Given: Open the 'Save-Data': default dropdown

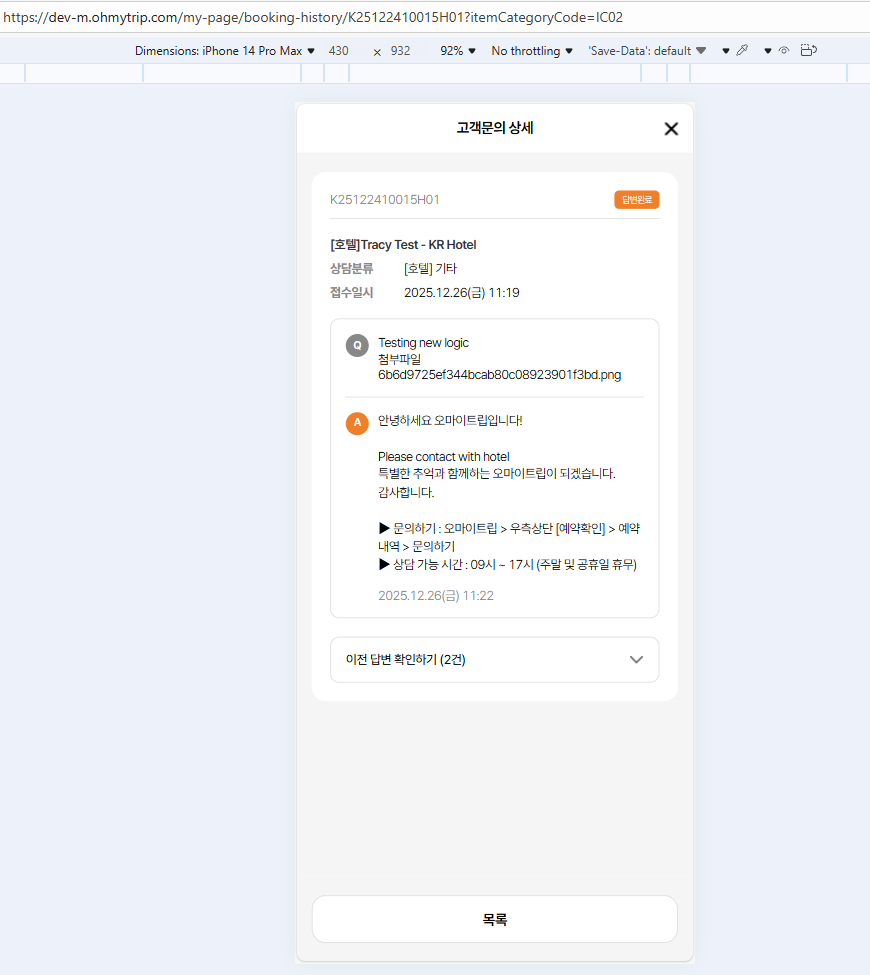Looking at the screenshot, I should point(647,51).
